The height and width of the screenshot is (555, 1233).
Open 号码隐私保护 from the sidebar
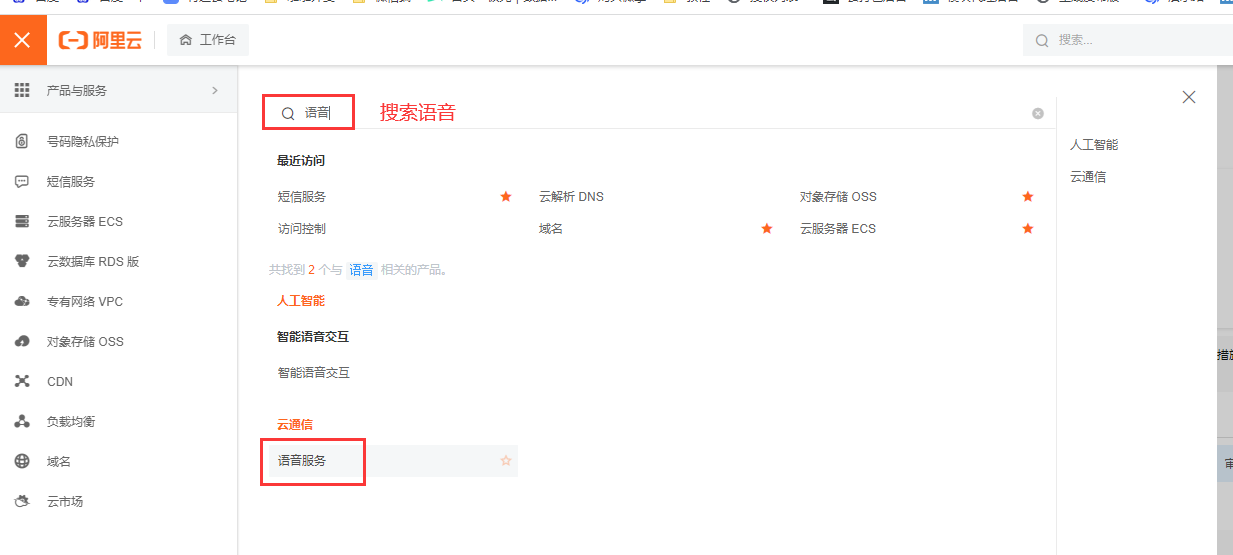83,142
